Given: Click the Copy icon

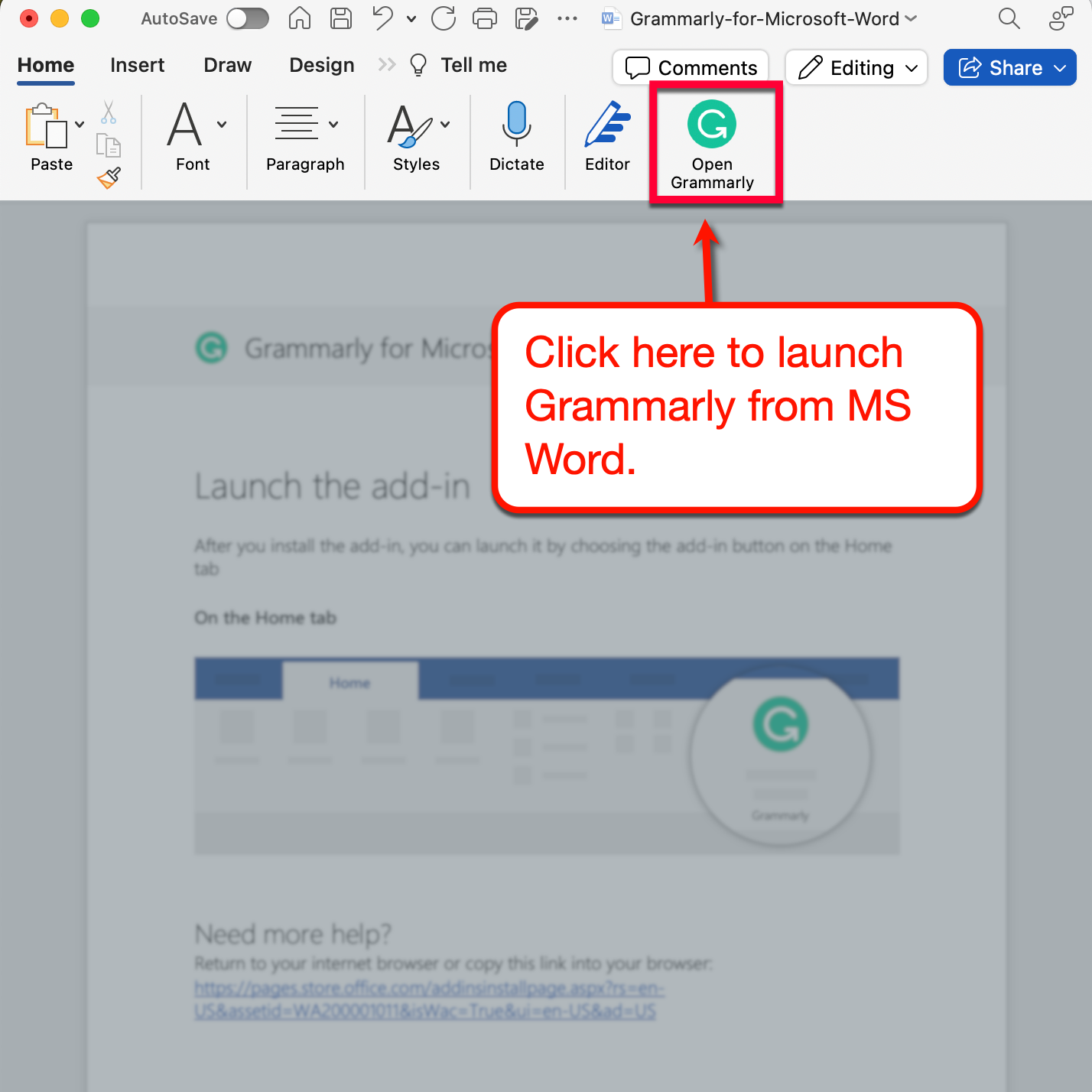Looking at the screenshot, I should pyautogui.click(x=108, y=145).
